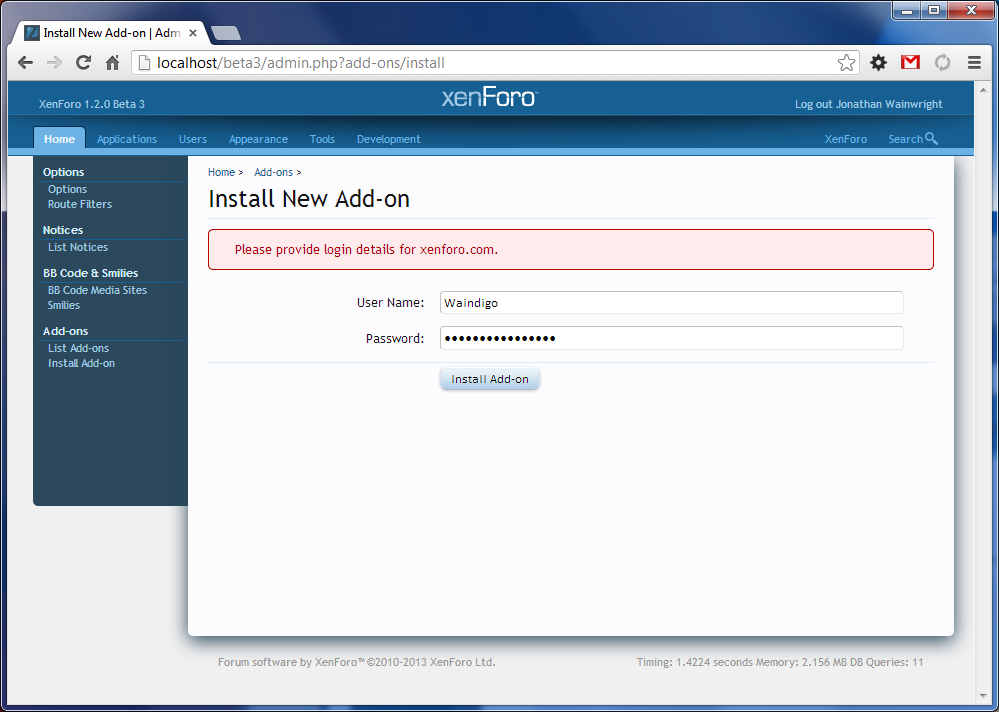Click the Forum software by XenForo footer text

point(357,662)
